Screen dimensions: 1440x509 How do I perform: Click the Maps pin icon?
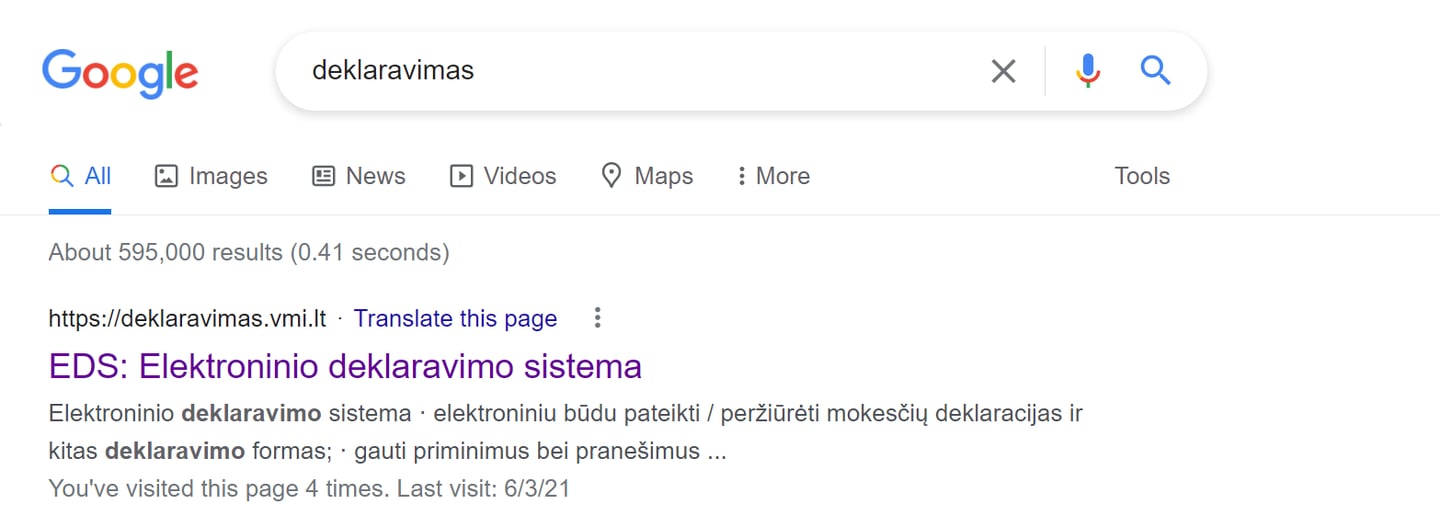[x=611, y=176]
